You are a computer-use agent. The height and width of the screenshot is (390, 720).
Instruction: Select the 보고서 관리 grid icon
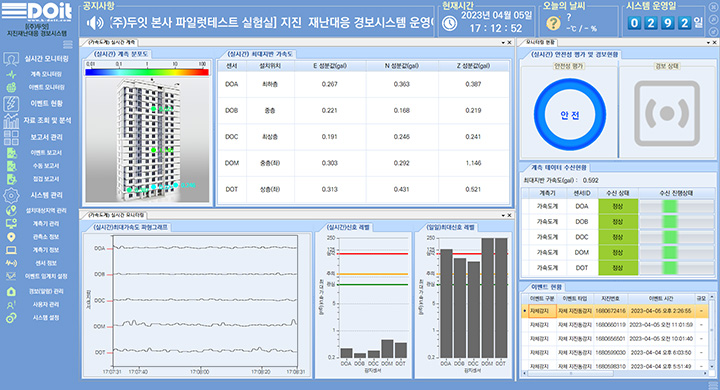tap(11, 137)
